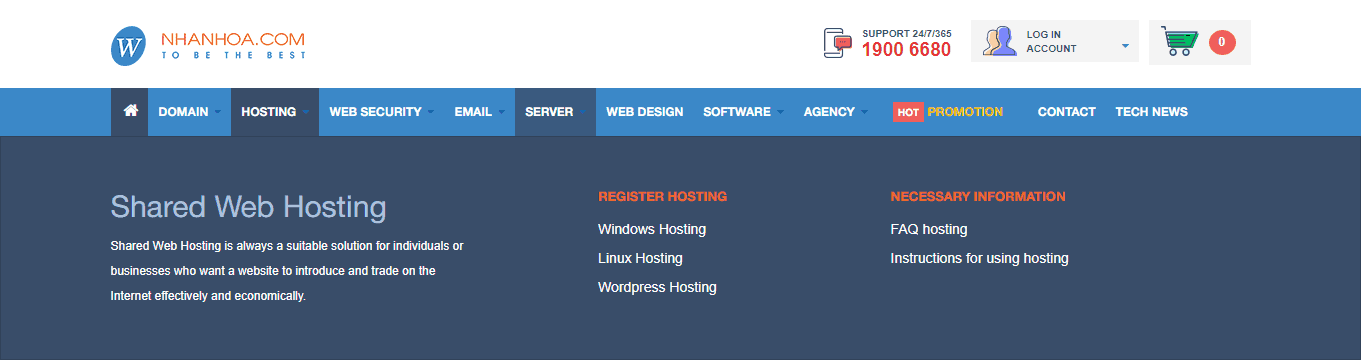Open the HOSTING menu item
The height and width of the screenshot is (360, 1361).
(x=269, y=112)
